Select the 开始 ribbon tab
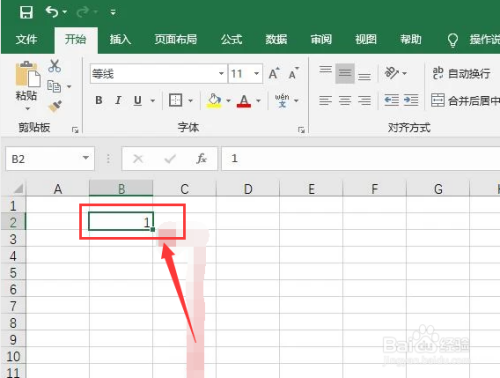Viewport: 500px width, 378px height. 76,39
